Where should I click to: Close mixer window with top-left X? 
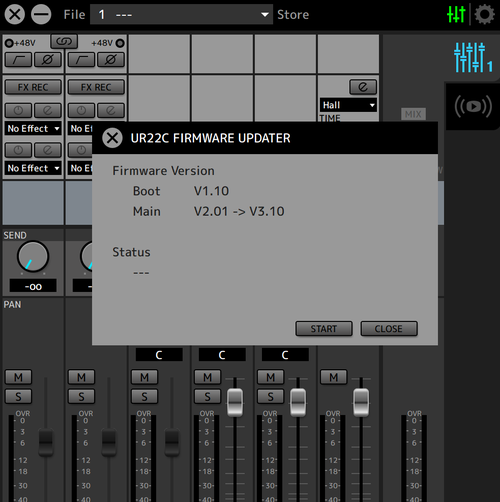pyautogui.click(x=14, y=15)
